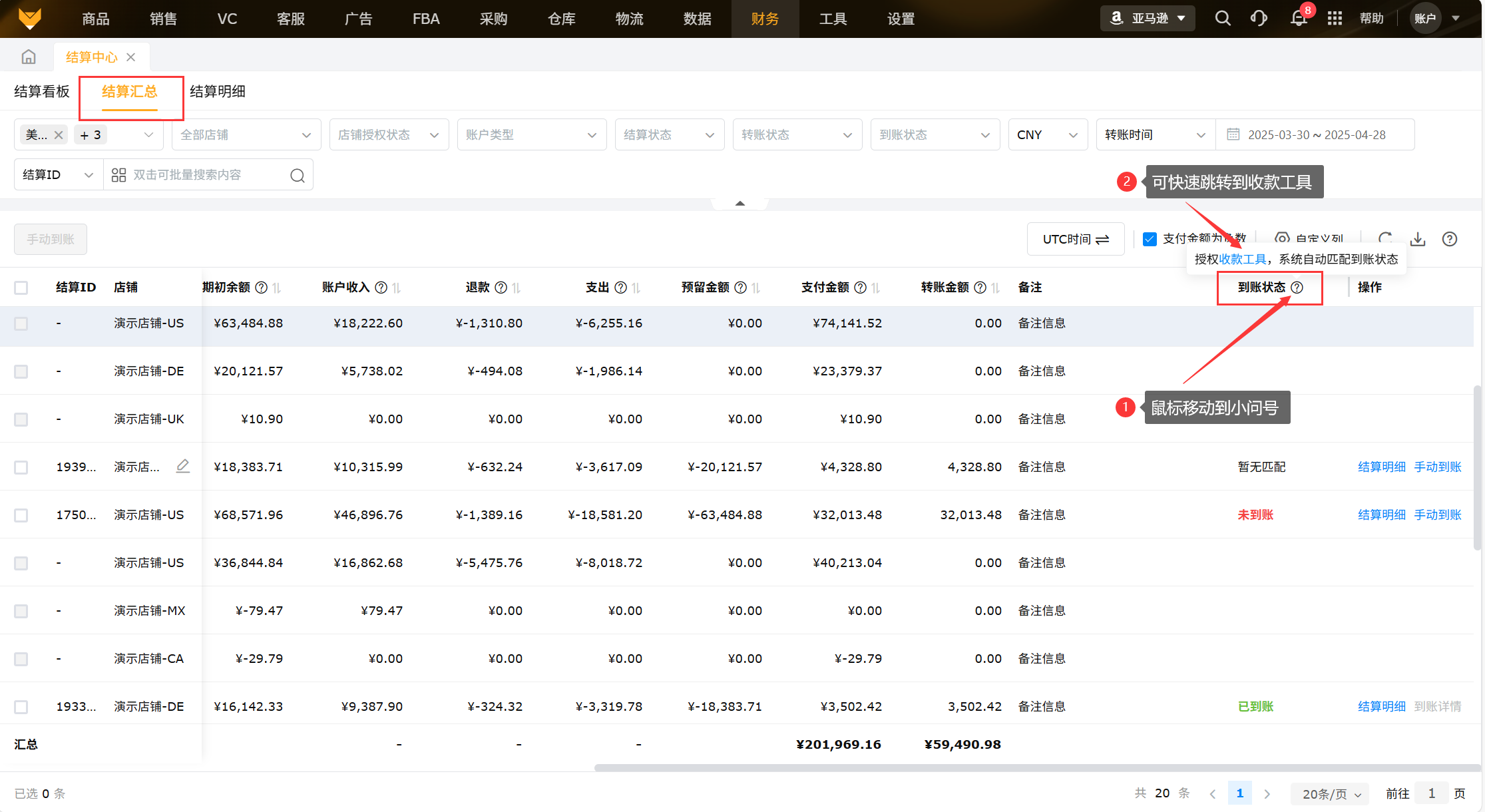This screenshot has height=812, width=1485.
Task: Open the 财务 menu in top navigation
Action: 765,19
